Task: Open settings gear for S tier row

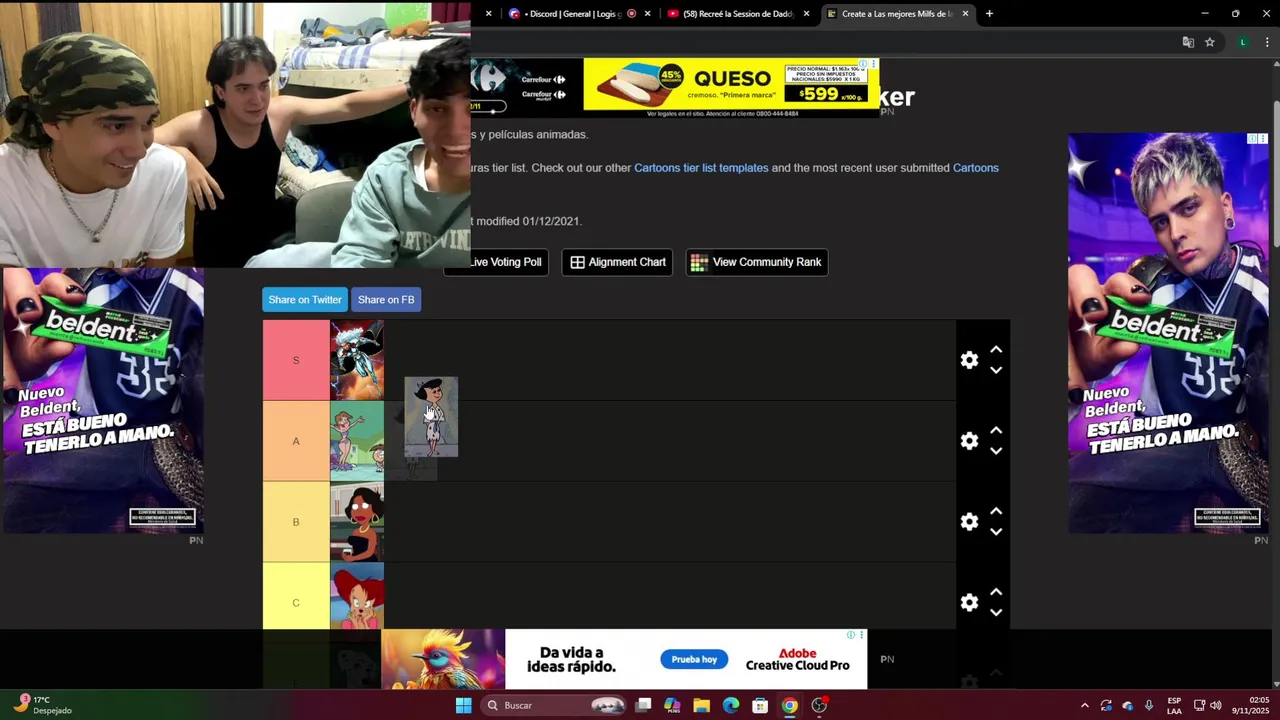Action: [x=969, y=360]
